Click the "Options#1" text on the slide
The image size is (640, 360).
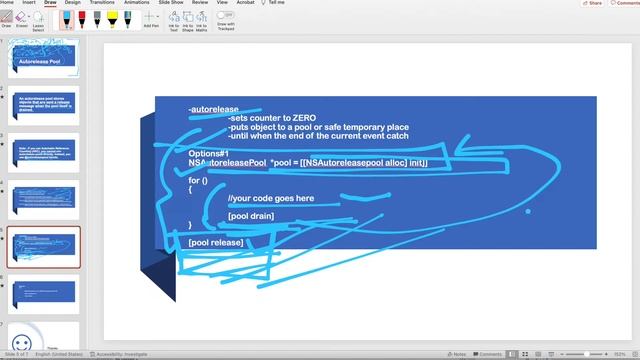tap(209, 153)
